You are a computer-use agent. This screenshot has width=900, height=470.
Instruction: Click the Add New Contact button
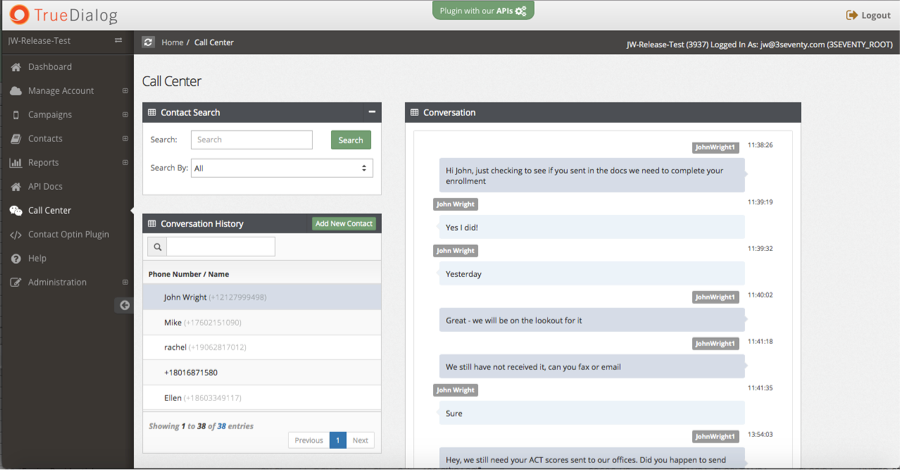click(344, 224)
